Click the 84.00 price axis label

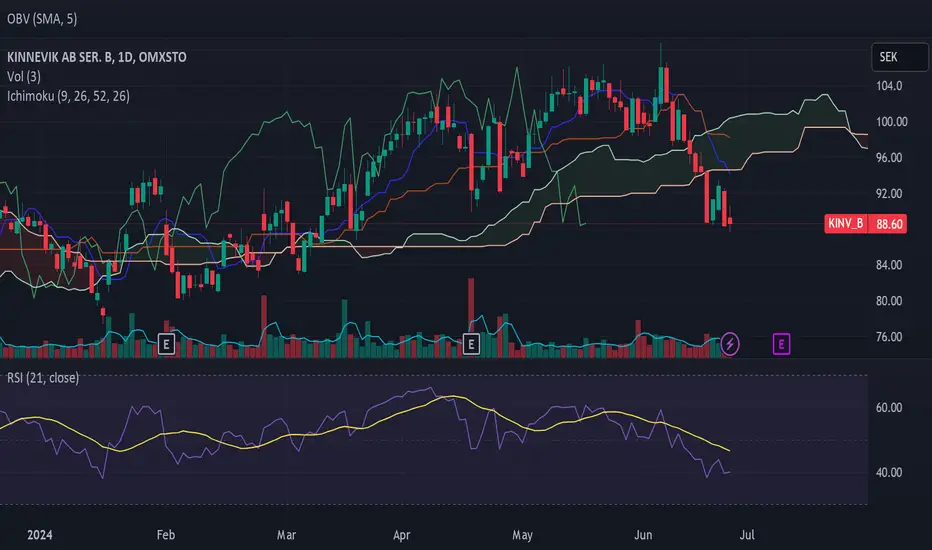[x=889, y=265]
